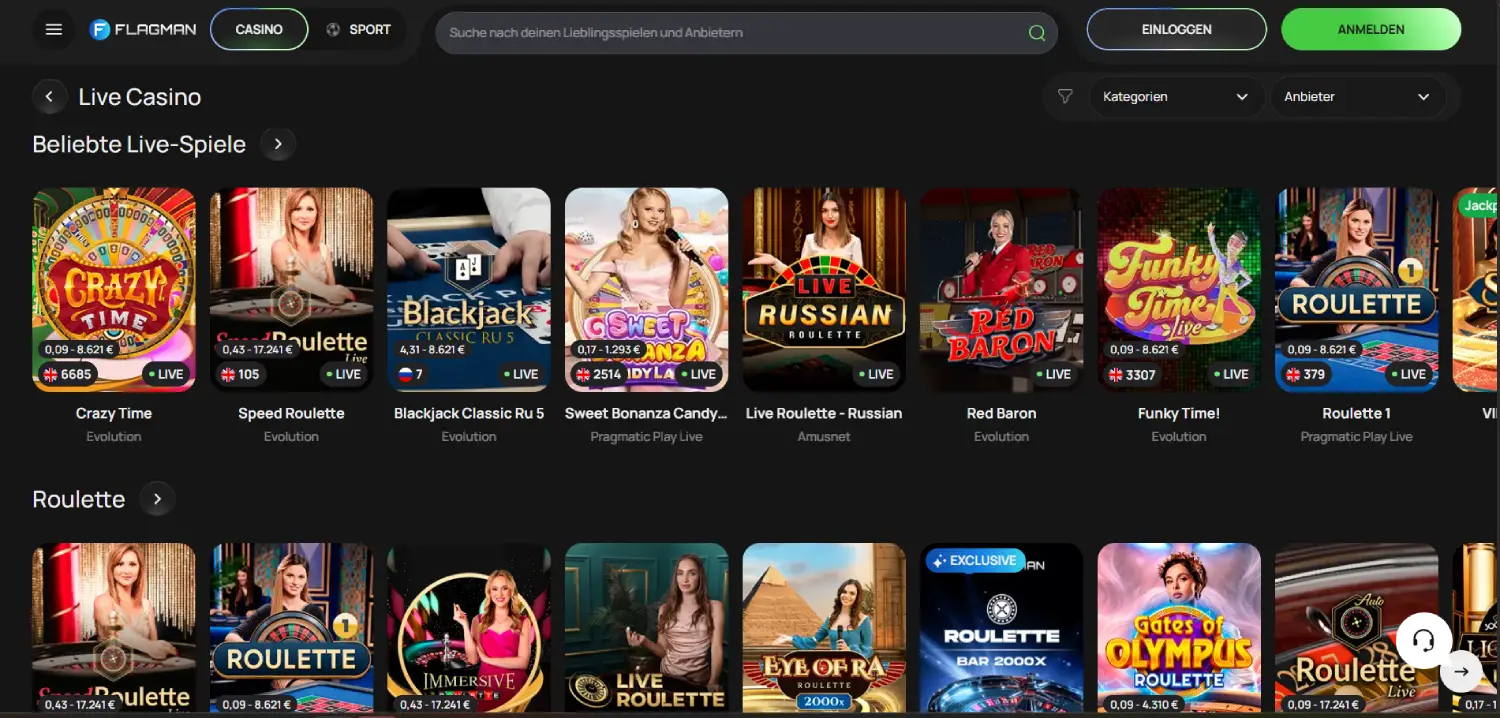Open Live Russian Roulette thumbnail

tap(824, 290)
